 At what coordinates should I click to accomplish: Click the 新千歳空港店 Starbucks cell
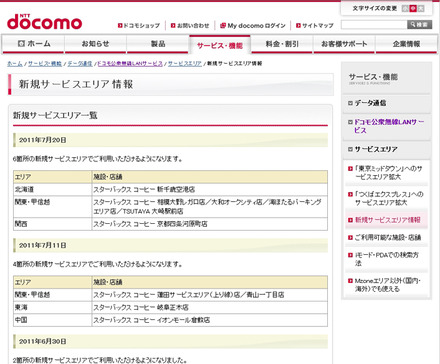pos(209,189)
